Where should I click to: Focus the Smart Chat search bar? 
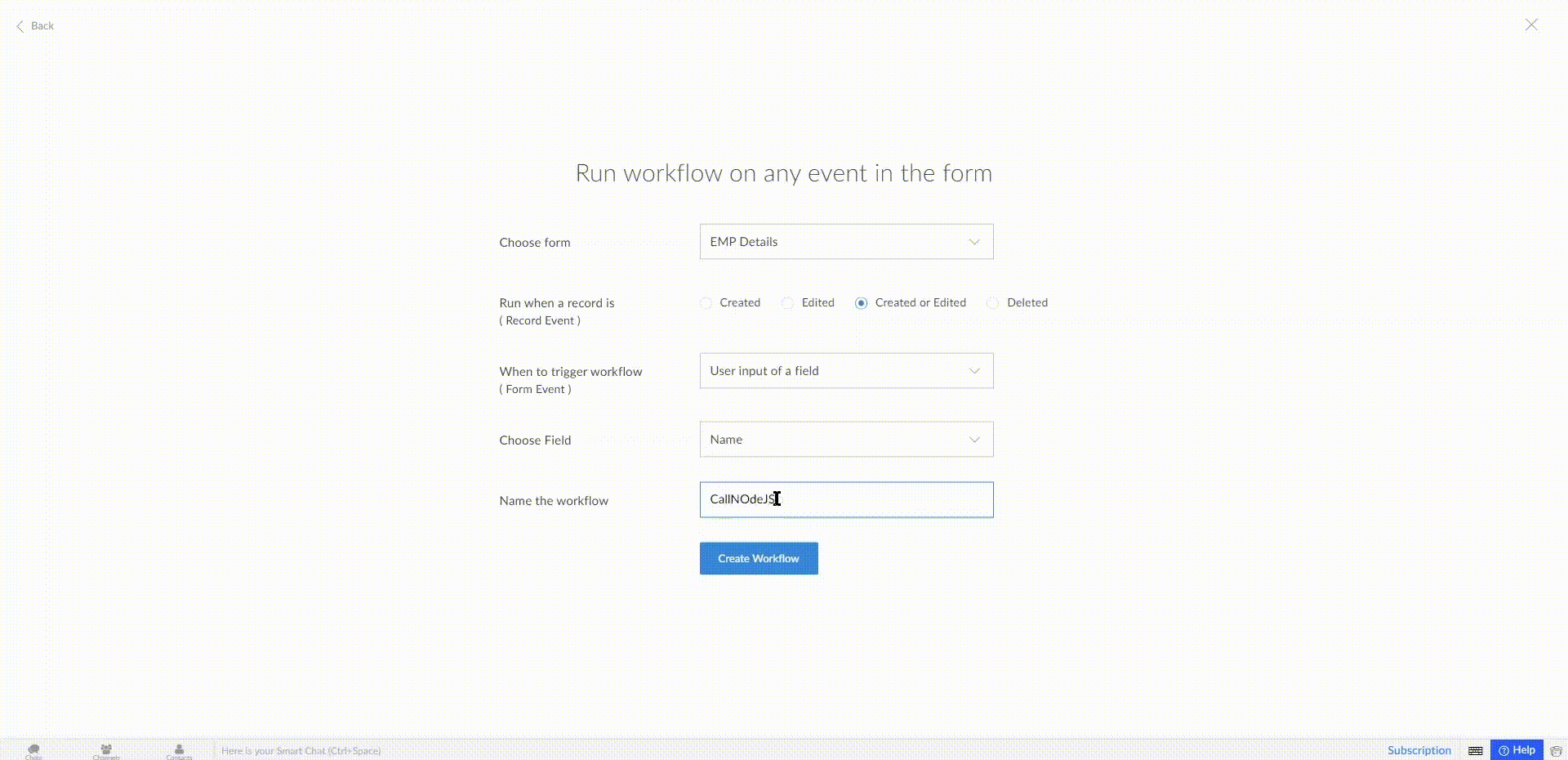coord(301,750)
